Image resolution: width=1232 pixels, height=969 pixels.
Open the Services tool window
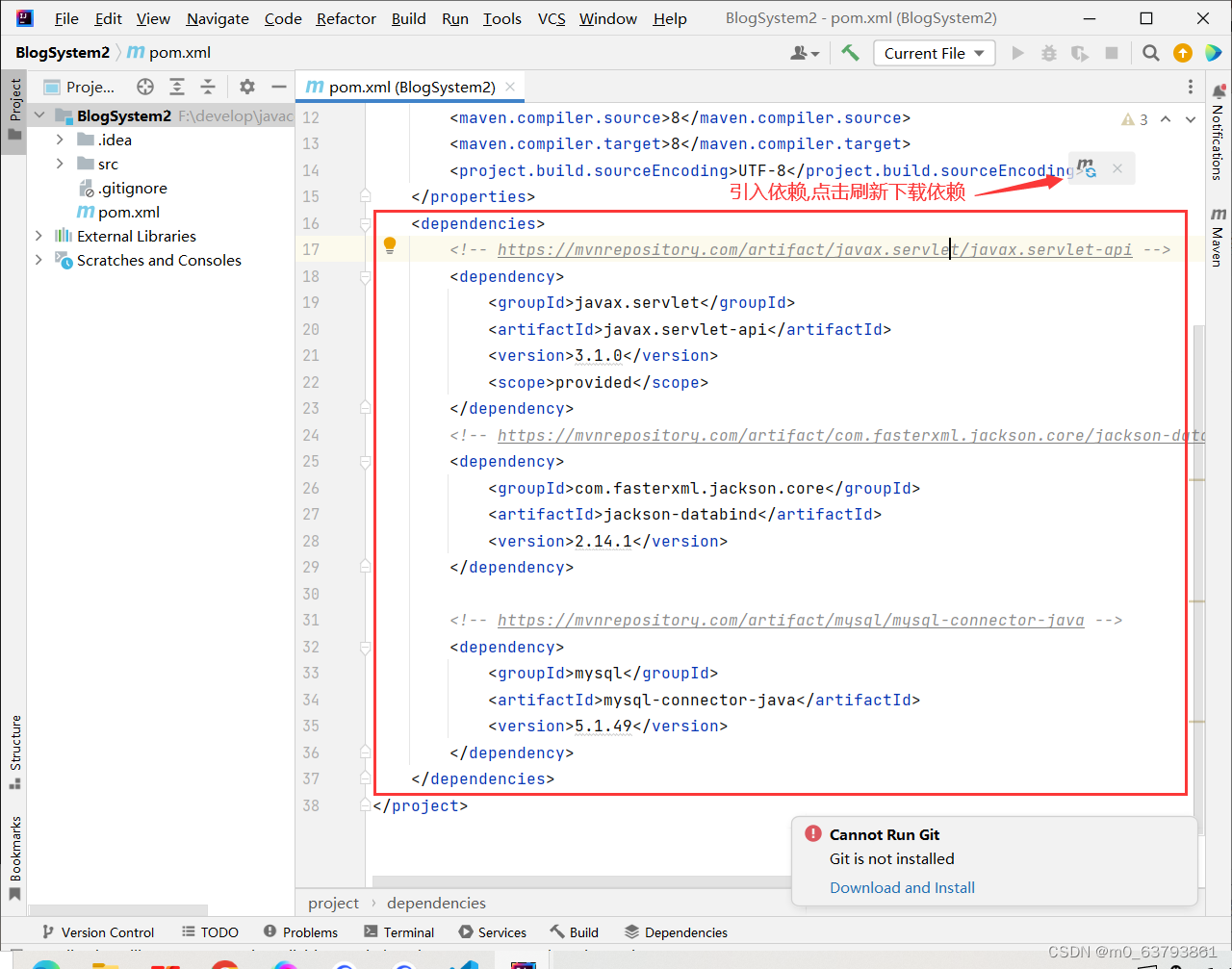(x=492, y=932)
